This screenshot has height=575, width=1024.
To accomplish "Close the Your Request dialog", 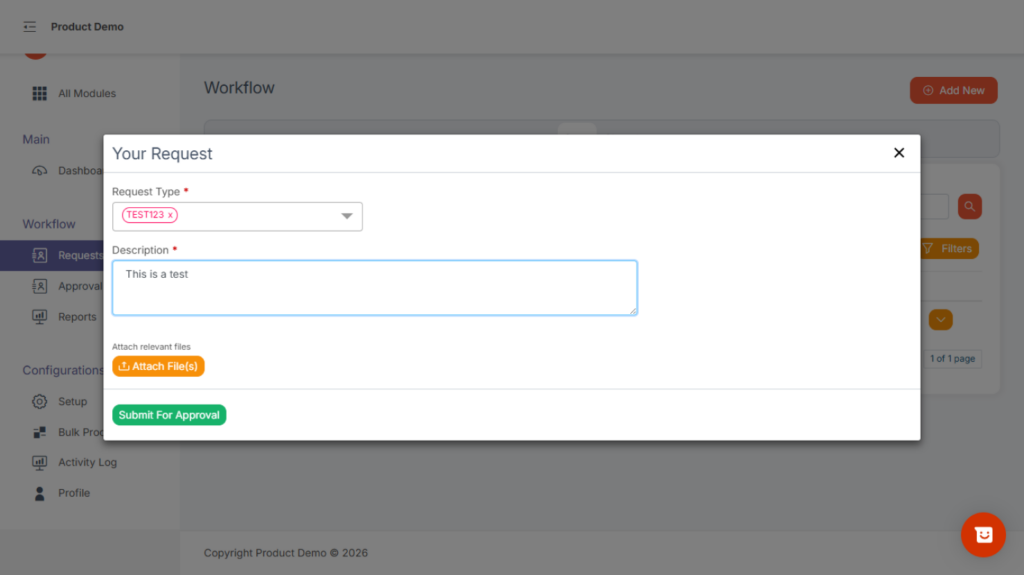I will [898, 153].
